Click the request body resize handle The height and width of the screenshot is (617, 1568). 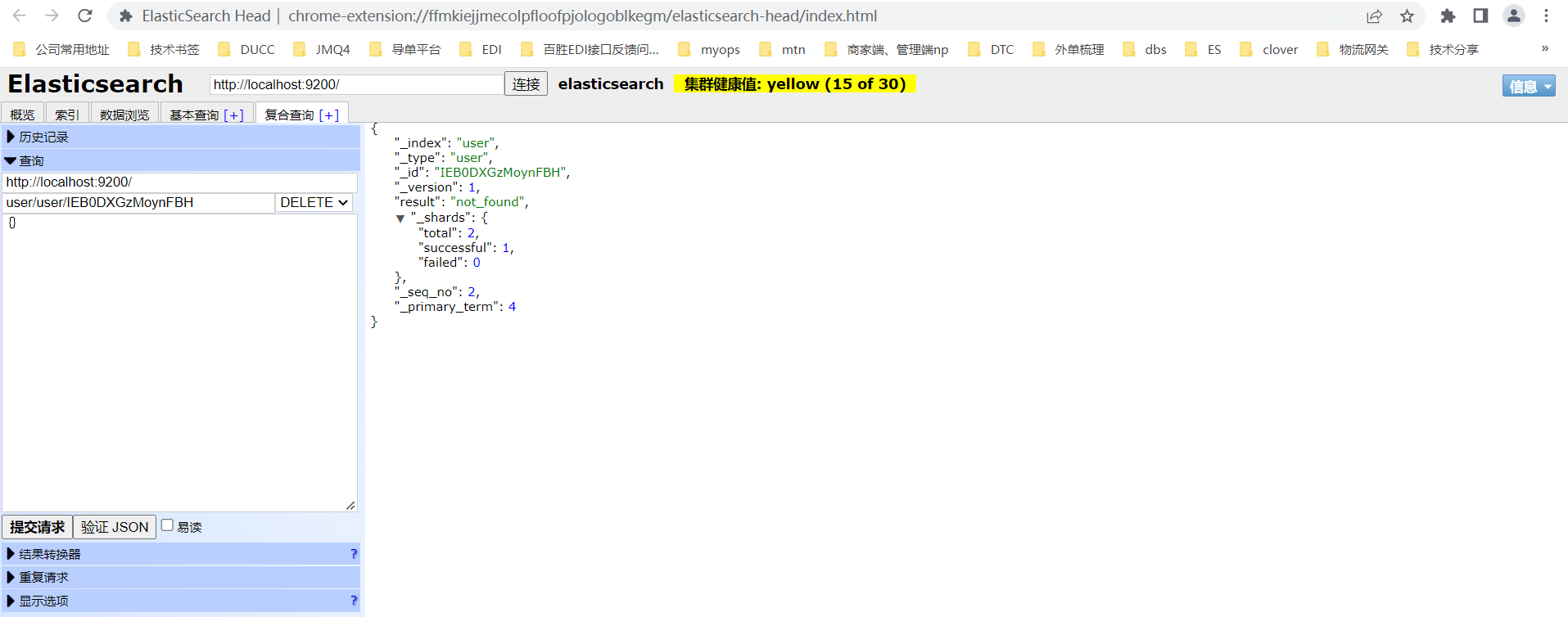pos(350,505)
